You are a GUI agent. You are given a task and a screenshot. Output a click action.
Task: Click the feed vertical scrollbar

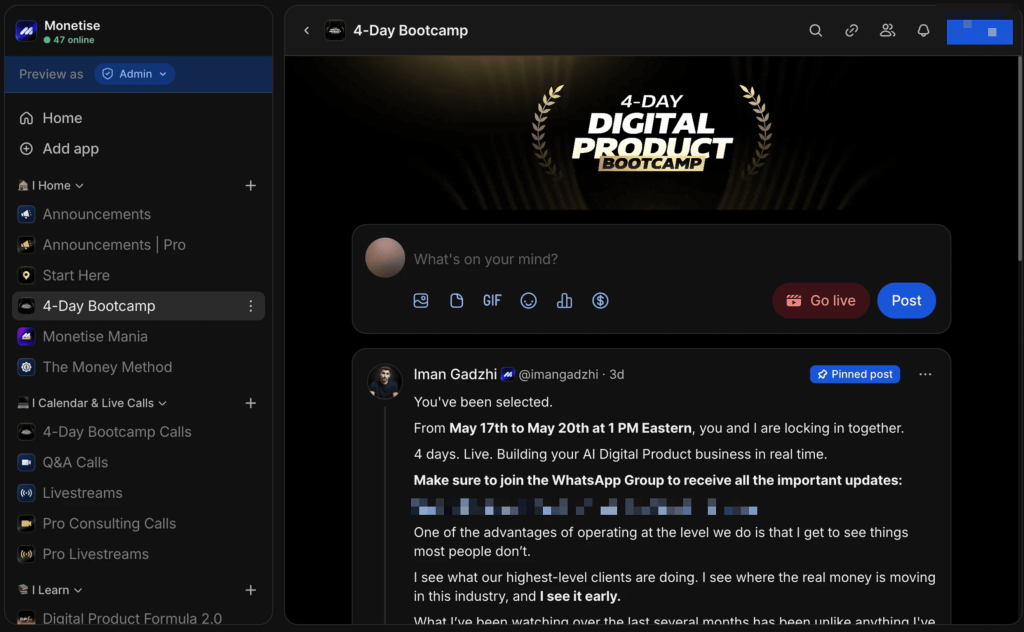coord(1019,160)
